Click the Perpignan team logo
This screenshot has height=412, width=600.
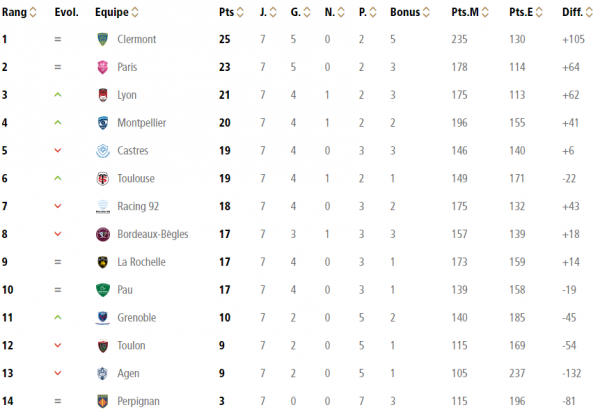pos(102,402)
